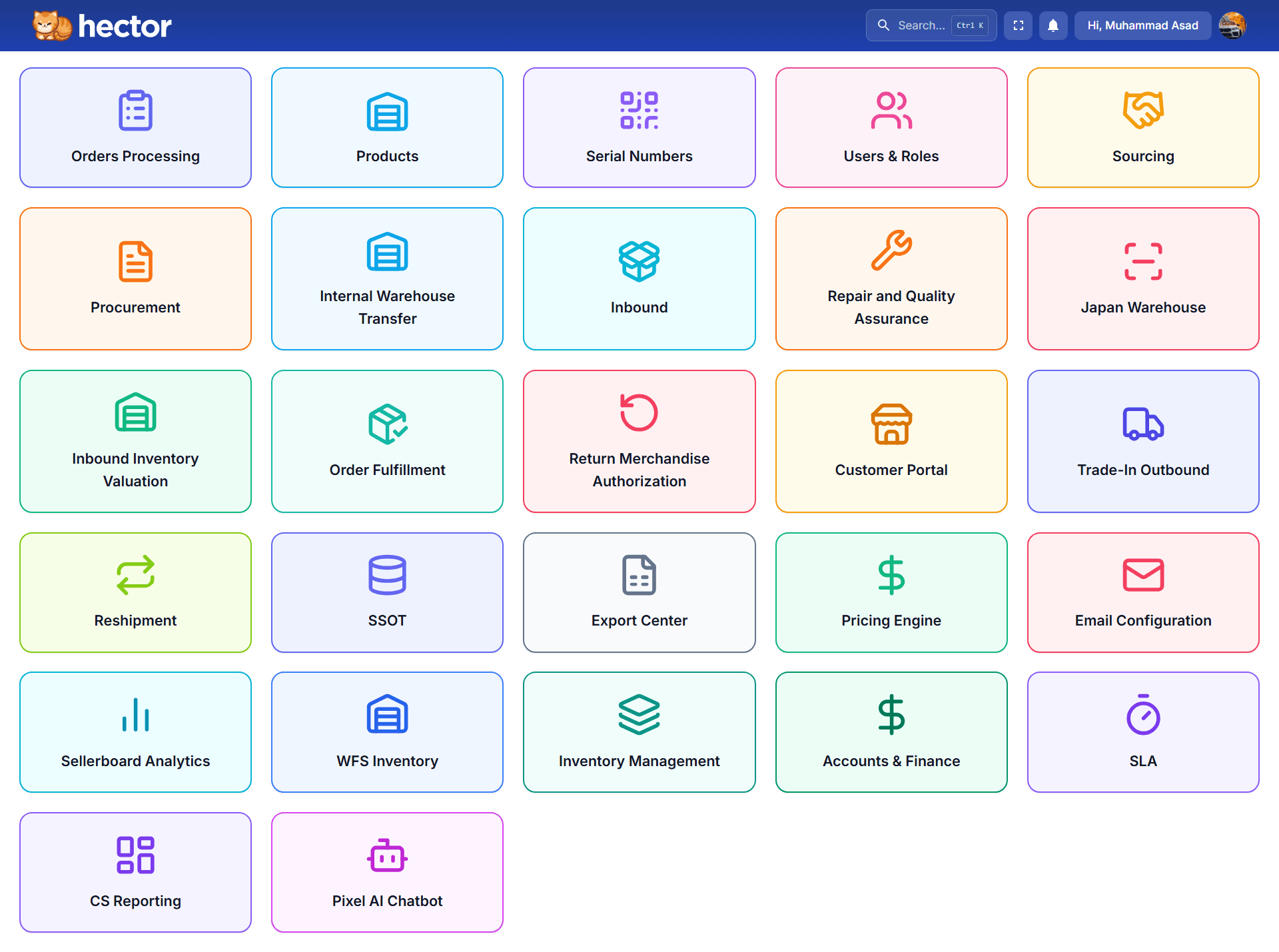Click the Accounts & Finance dollar icon
This screenshot has width=1279, height=952.
(891, 715)
